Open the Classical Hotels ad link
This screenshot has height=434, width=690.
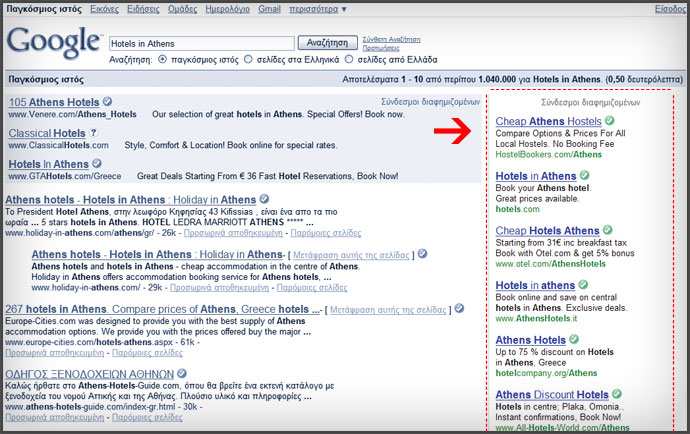point(47,133)
